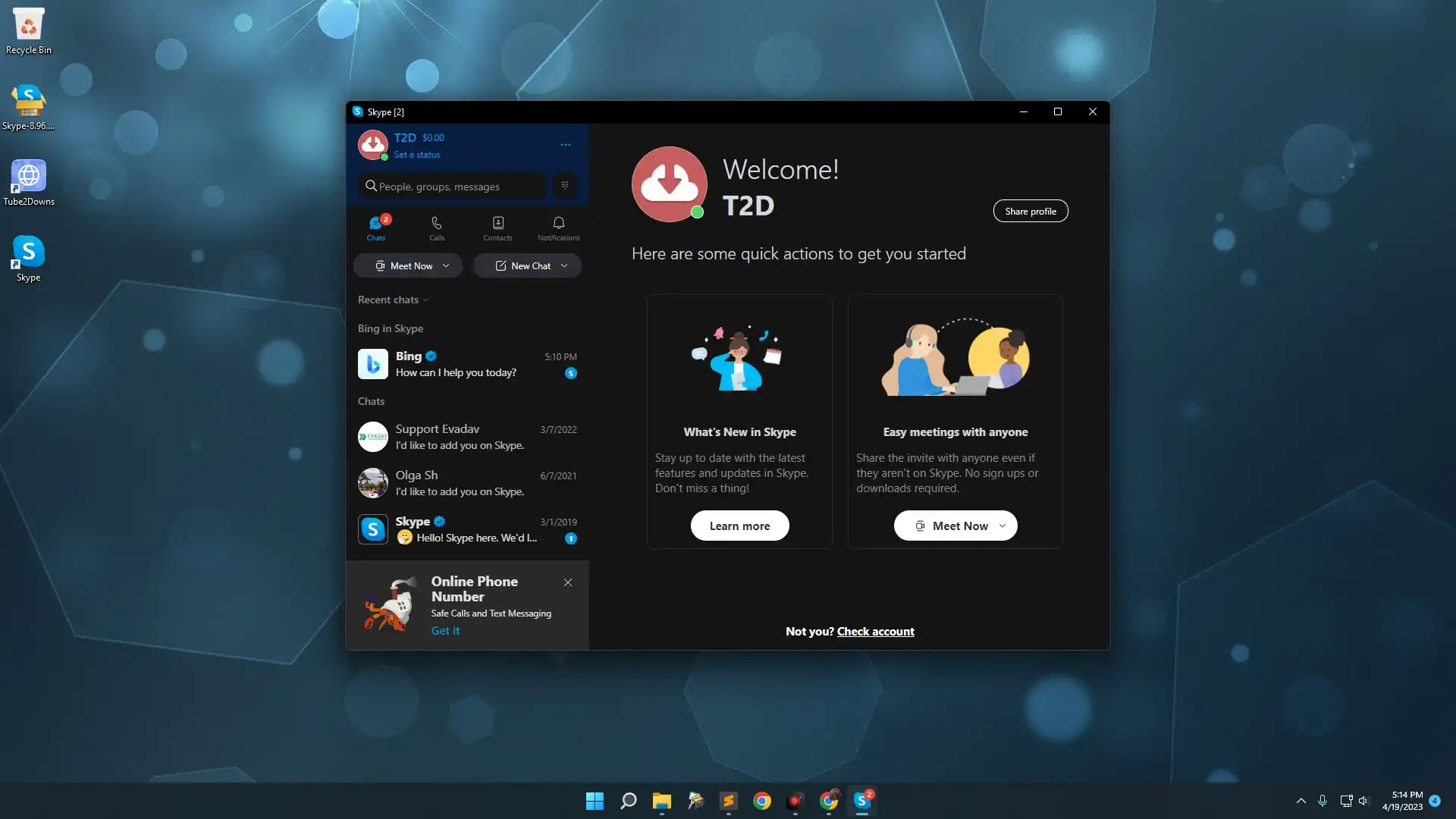Open the red record app in taskbar
This screenshot has width=1456, height=819.
(795, 801)
